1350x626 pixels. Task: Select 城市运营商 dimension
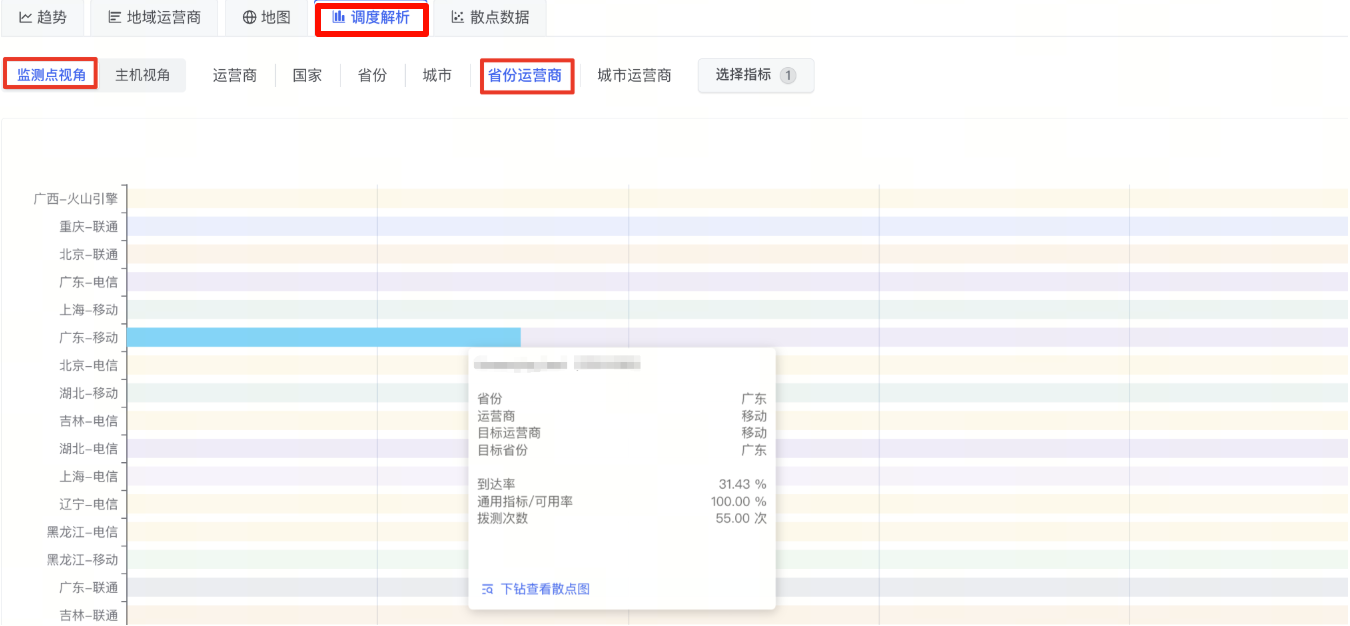click(x=634, y=75)
